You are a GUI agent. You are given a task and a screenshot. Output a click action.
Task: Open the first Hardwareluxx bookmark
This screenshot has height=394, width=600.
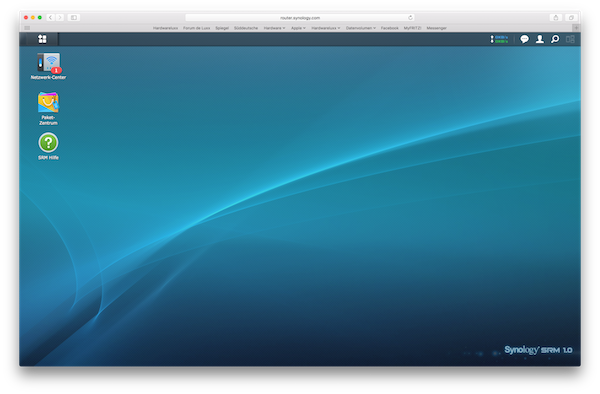(165, 28)
